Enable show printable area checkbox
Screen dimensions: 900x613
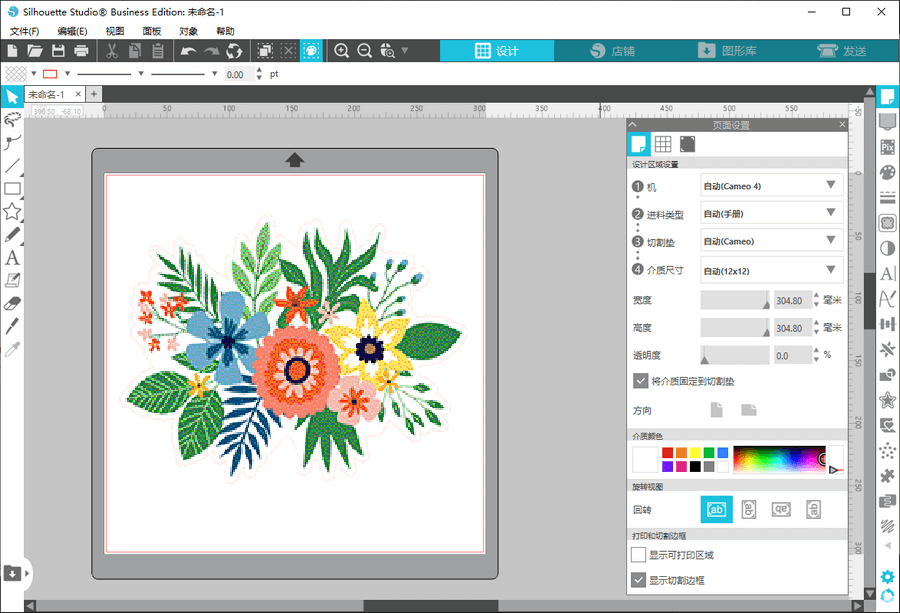638,554
